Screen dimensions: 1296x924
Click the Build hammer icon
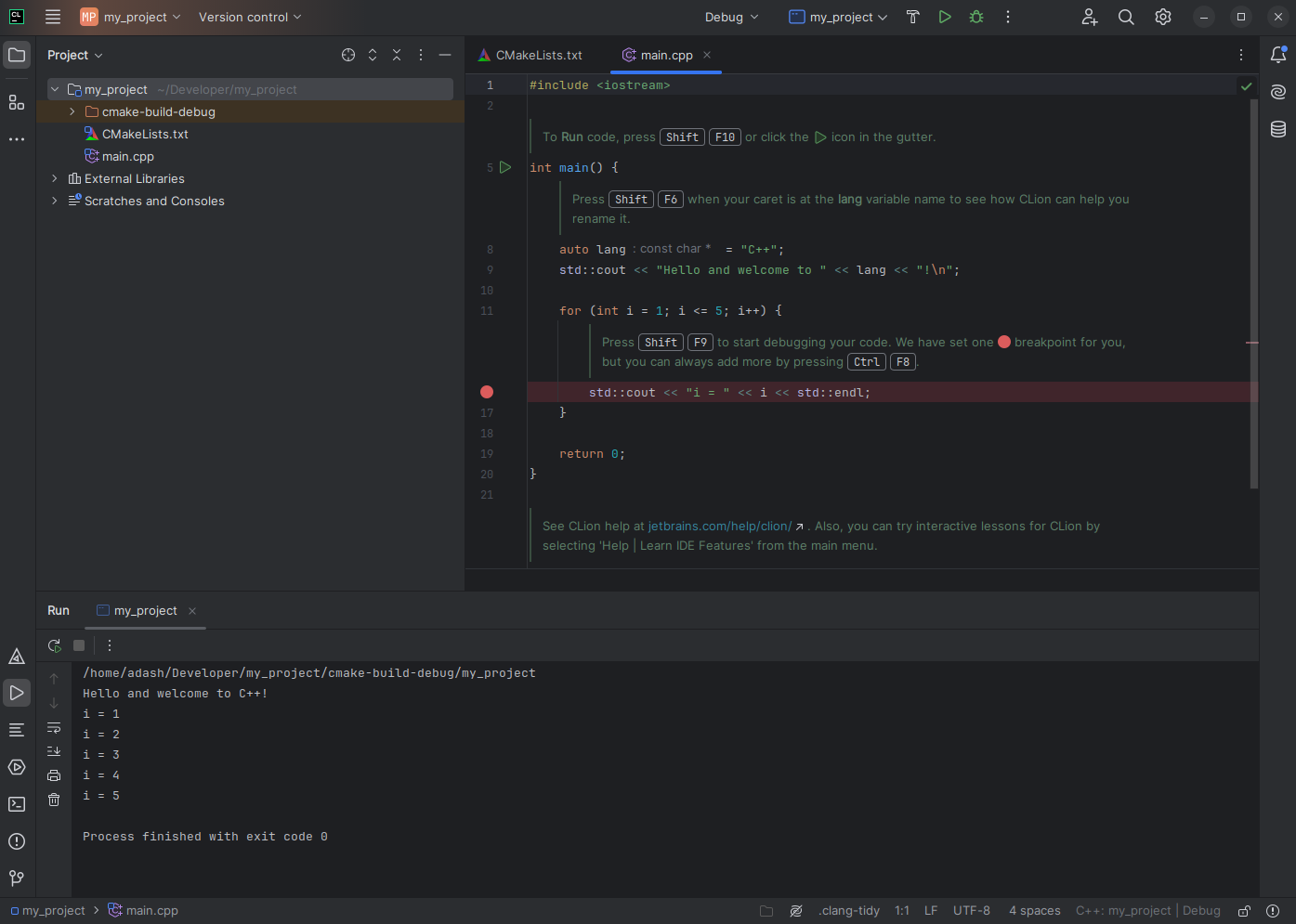tap(912, 17)
